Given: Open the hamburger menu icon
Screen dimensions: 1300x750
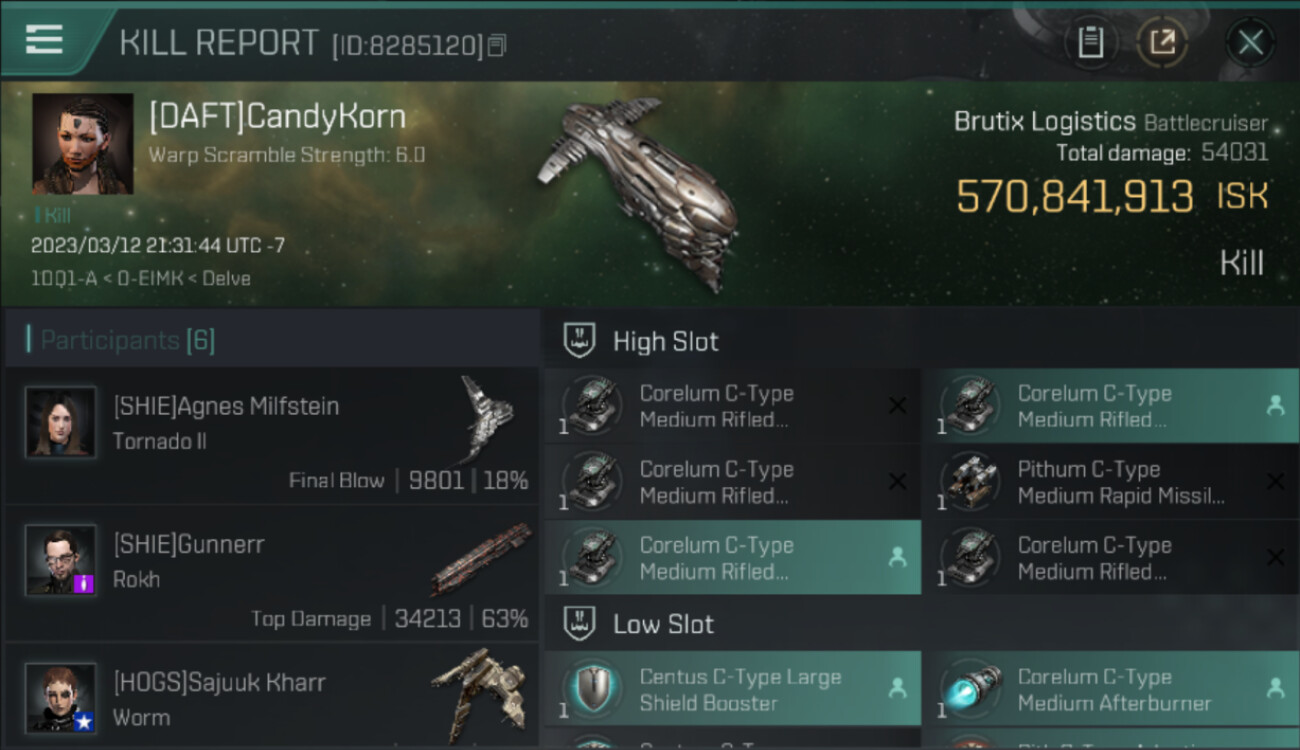Looking at the screenshot, I should (x=44, y=39).
